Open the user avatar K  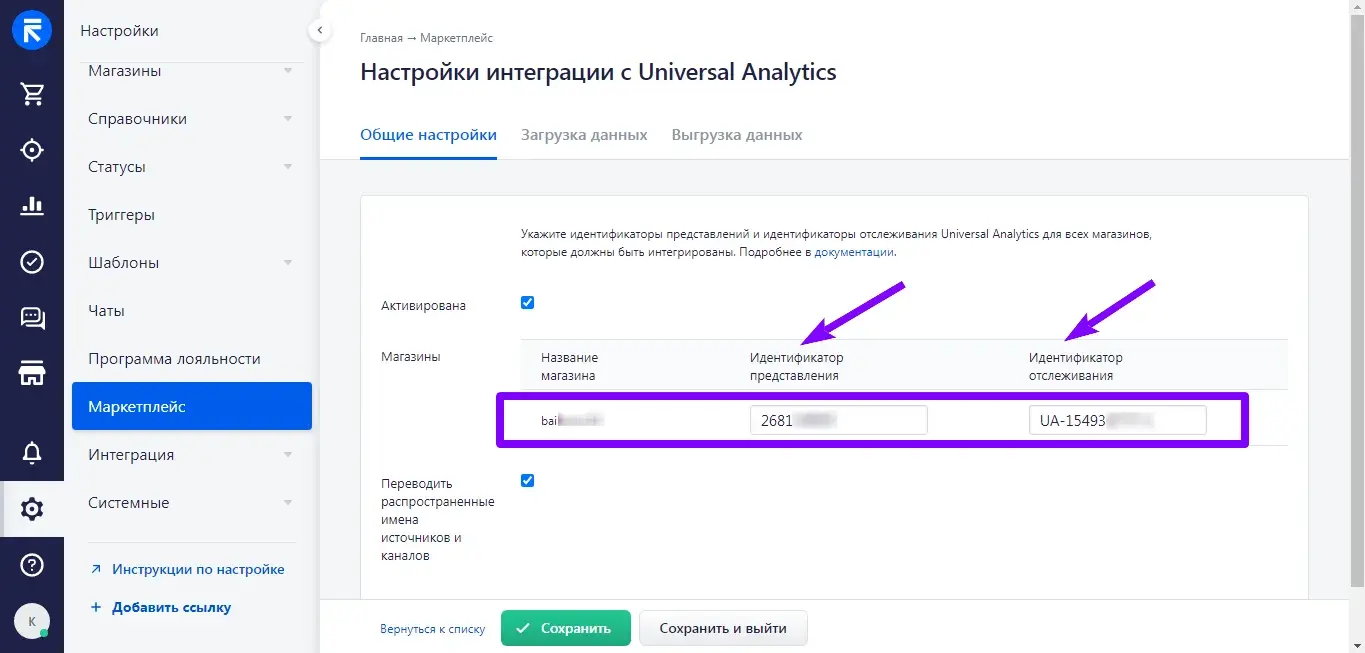32,621
